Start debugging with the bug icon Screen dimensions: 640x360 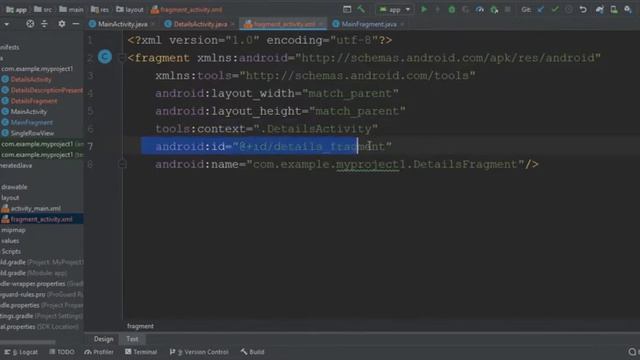pos(451,9)
